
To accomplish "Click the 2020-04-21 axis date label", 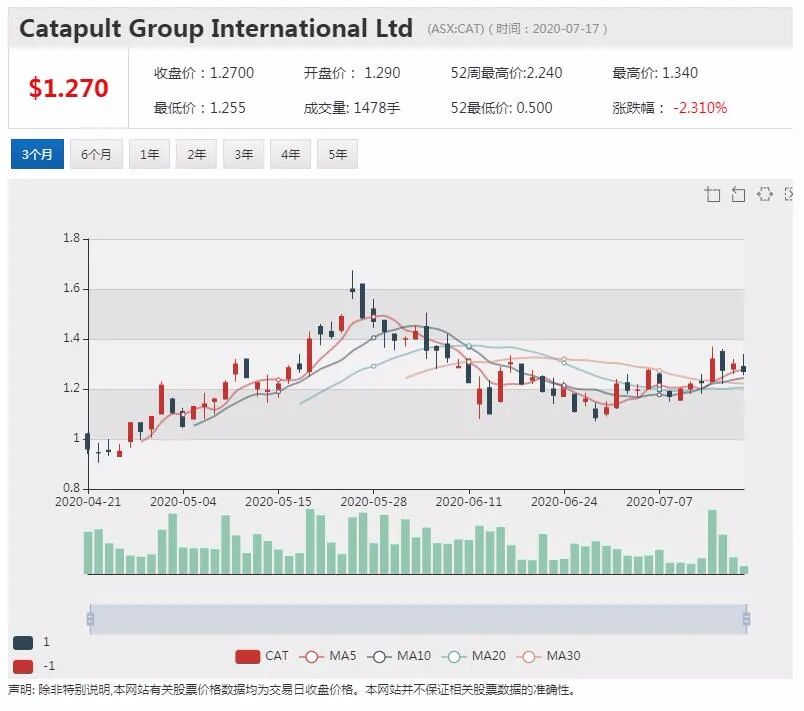I will click(88, 502).
